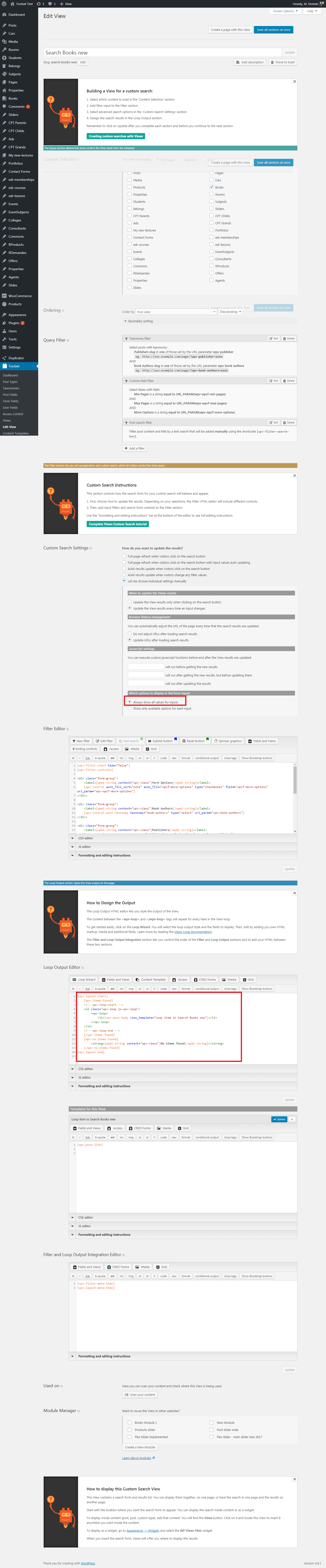Open the Loop Wizard
This screenshot has height=1568, width=326.
click(x=84, y=979)
